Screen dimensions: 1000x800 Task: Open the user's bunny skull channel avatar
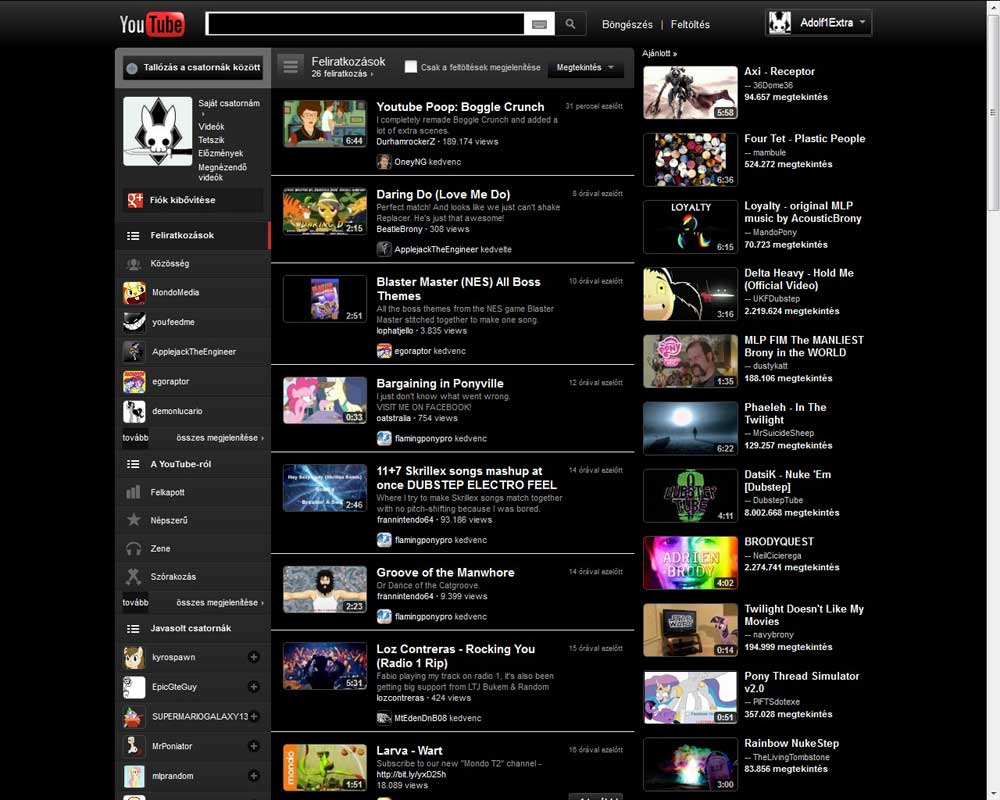pyautogui.click(x=158, y=131)
